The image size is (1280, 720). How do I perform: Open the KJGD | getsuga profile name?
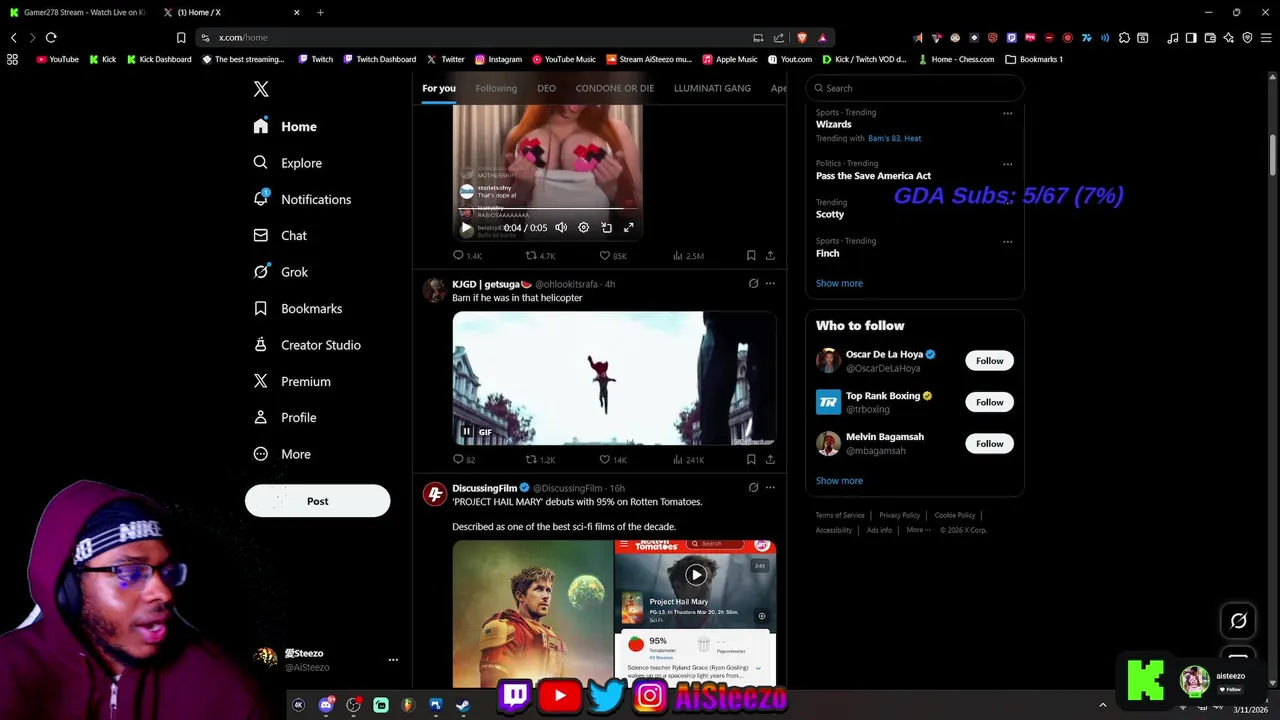coord(492,284)
